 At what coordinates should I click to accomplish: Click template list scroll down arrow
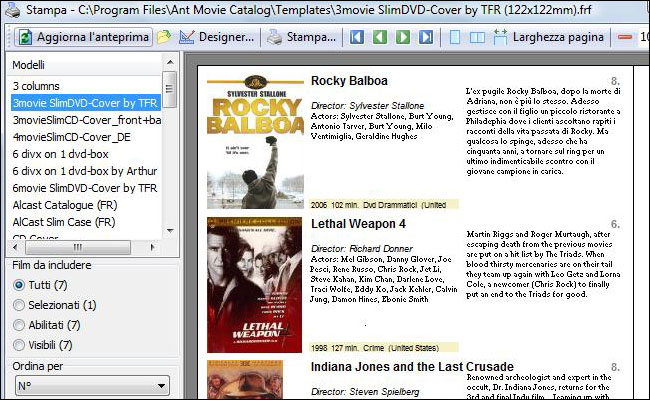coord(170,231)
